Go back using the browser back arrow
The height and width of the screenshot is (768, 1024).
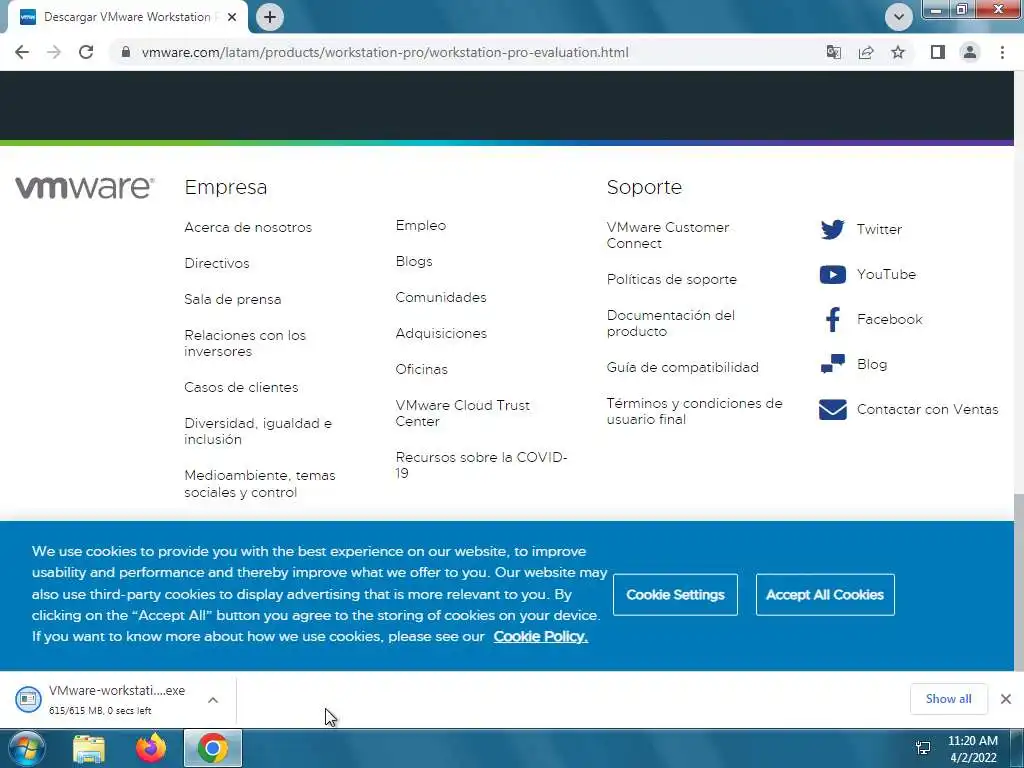tap(22, 52)
